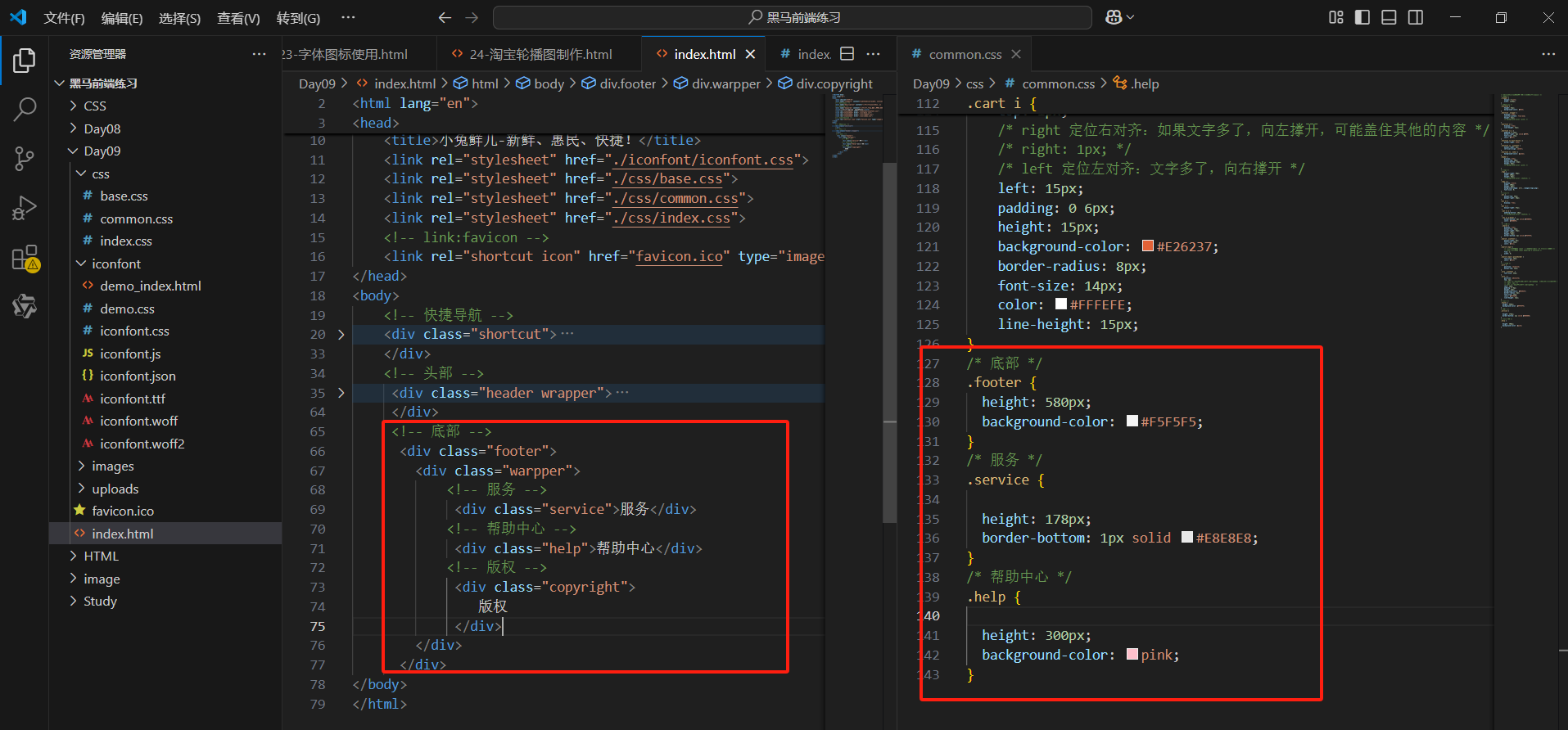Image resolution: width=1568 pixels, height=730 pixels.
Task: Split the editor using split icon
Action: pyautogui.click(x=847, y=54)
